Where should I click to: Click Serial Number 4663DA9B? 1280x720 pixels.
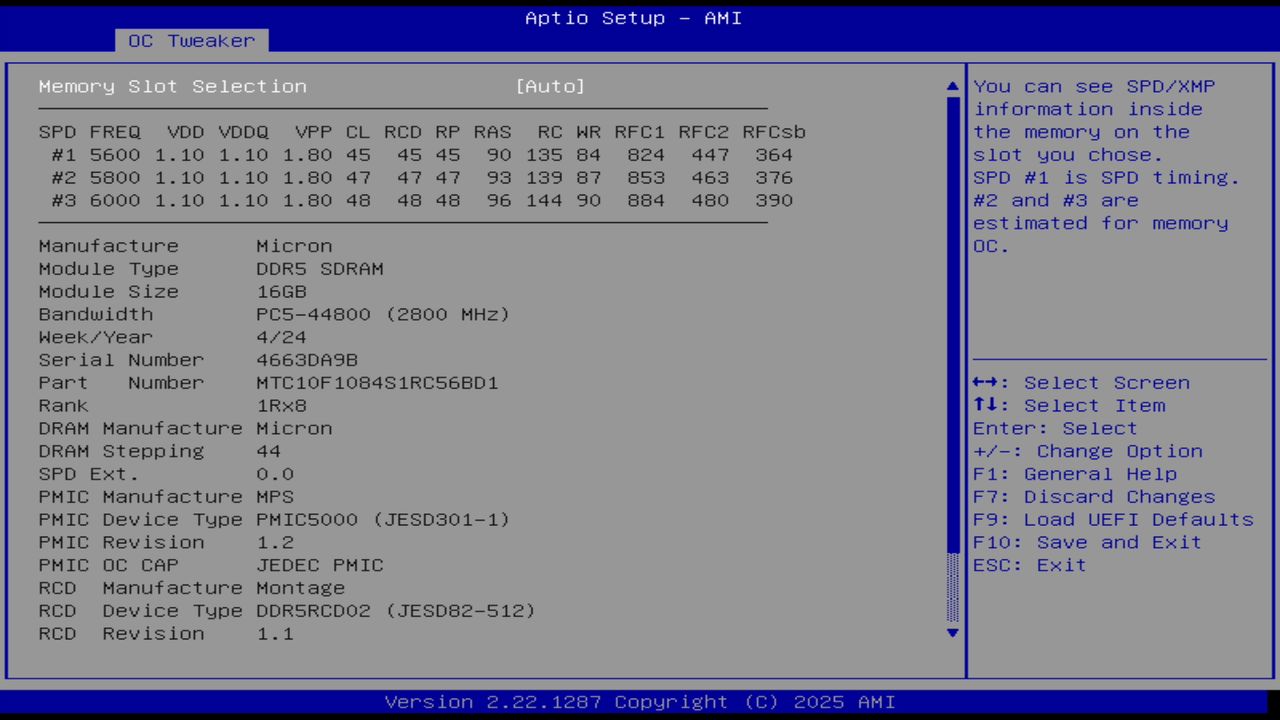307,360
